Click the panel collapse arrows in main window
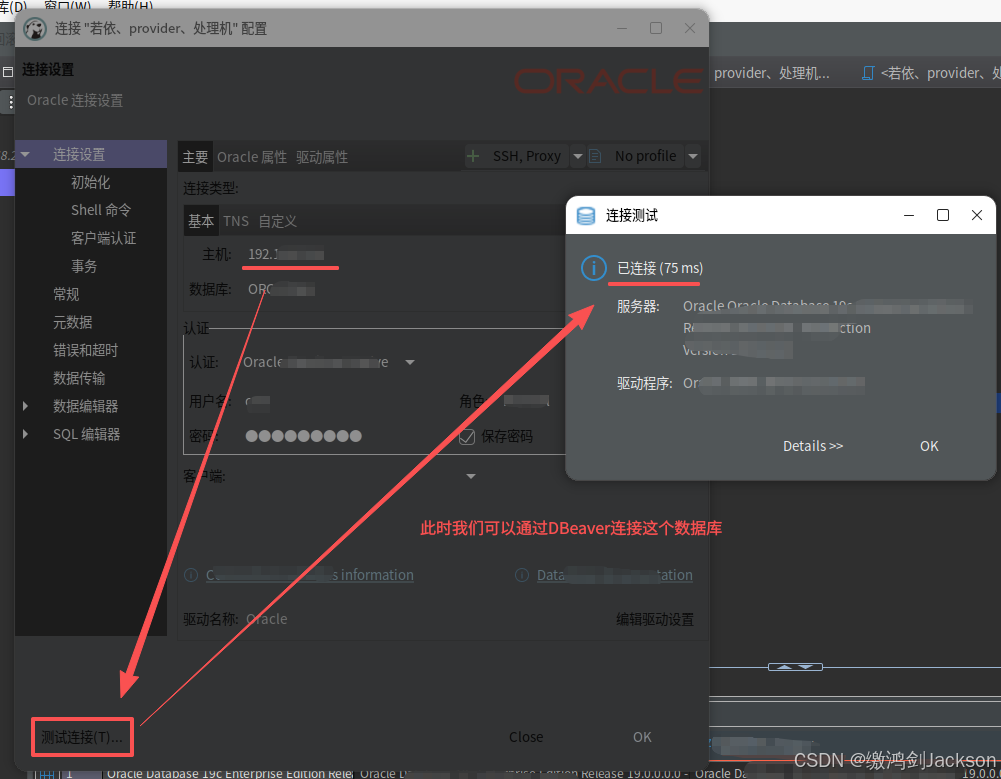1001x779 pixels. click(x=795, y=667)
